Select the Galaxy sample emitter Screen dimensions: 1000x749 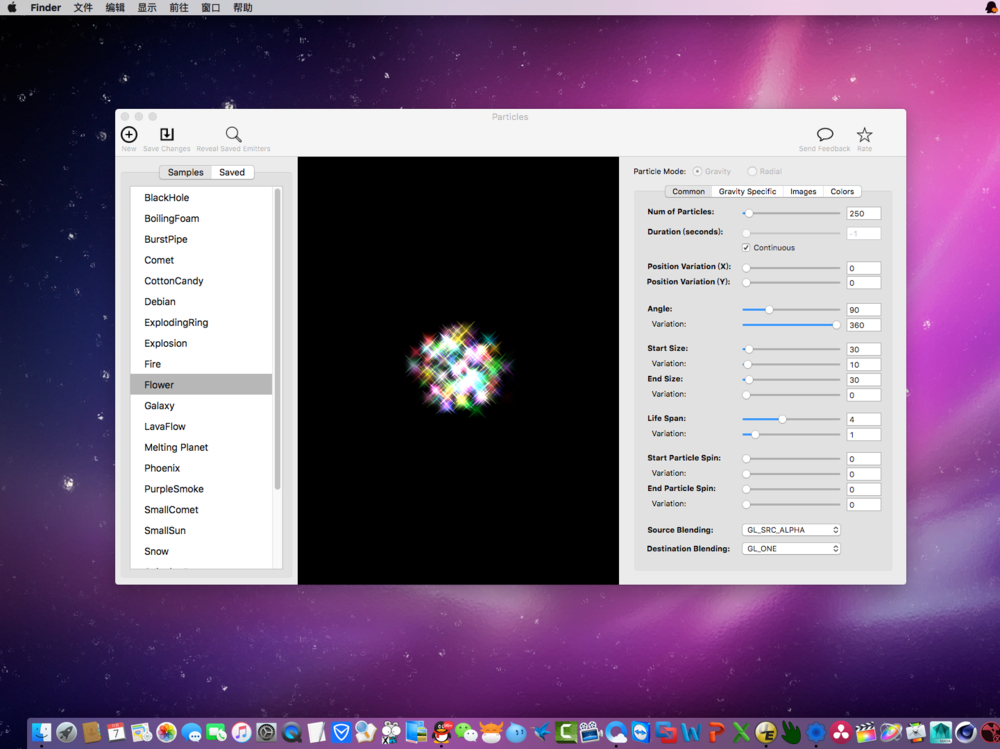click(159, 406)
